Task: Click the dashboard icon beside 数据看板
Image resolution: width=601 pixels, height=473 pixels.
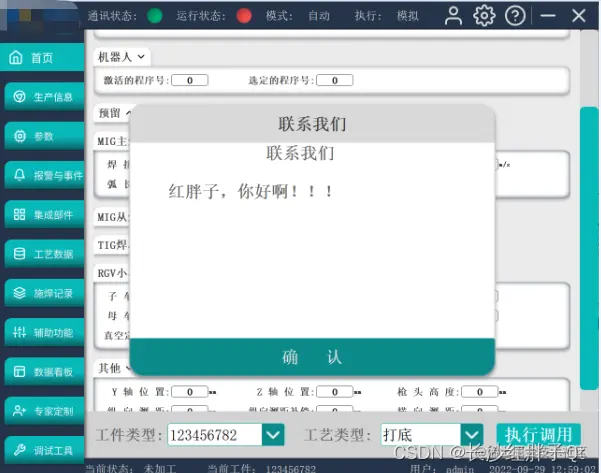Action: click(x=19, y=371)
